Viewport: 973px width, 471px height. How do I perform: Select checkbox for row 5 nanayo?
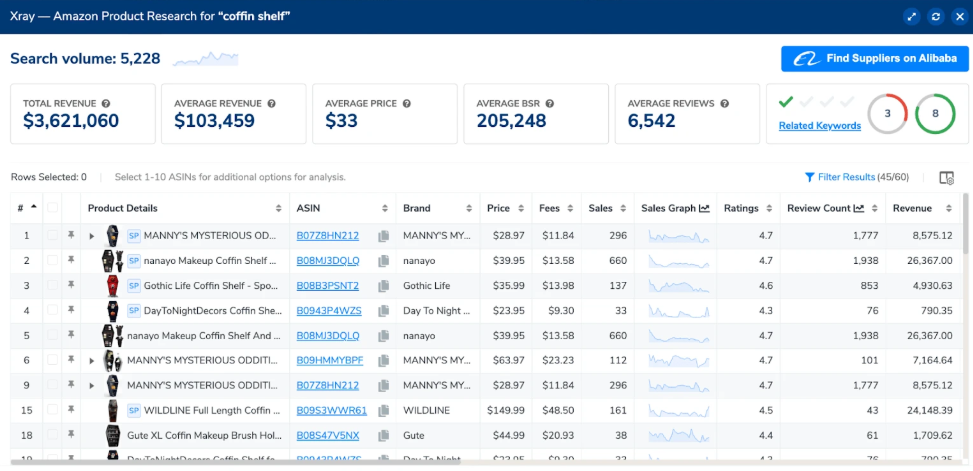click(x=53, y=335)
